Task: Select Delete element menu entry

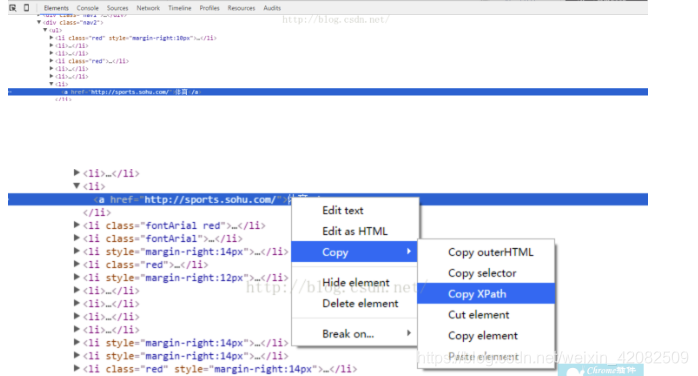Action: click(x=354, y=303)
